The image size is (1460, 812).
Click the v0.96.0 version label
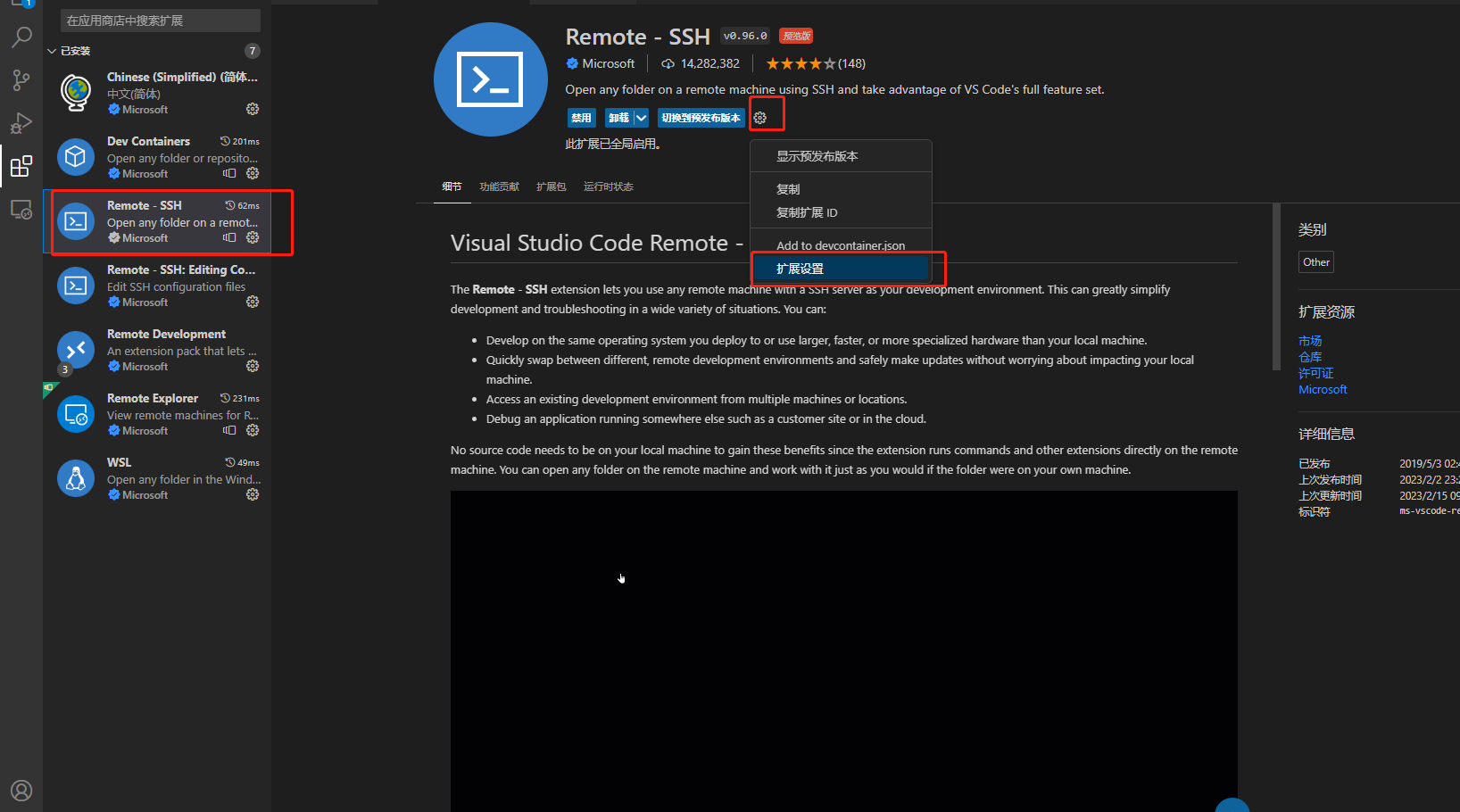tap(745, 36)
